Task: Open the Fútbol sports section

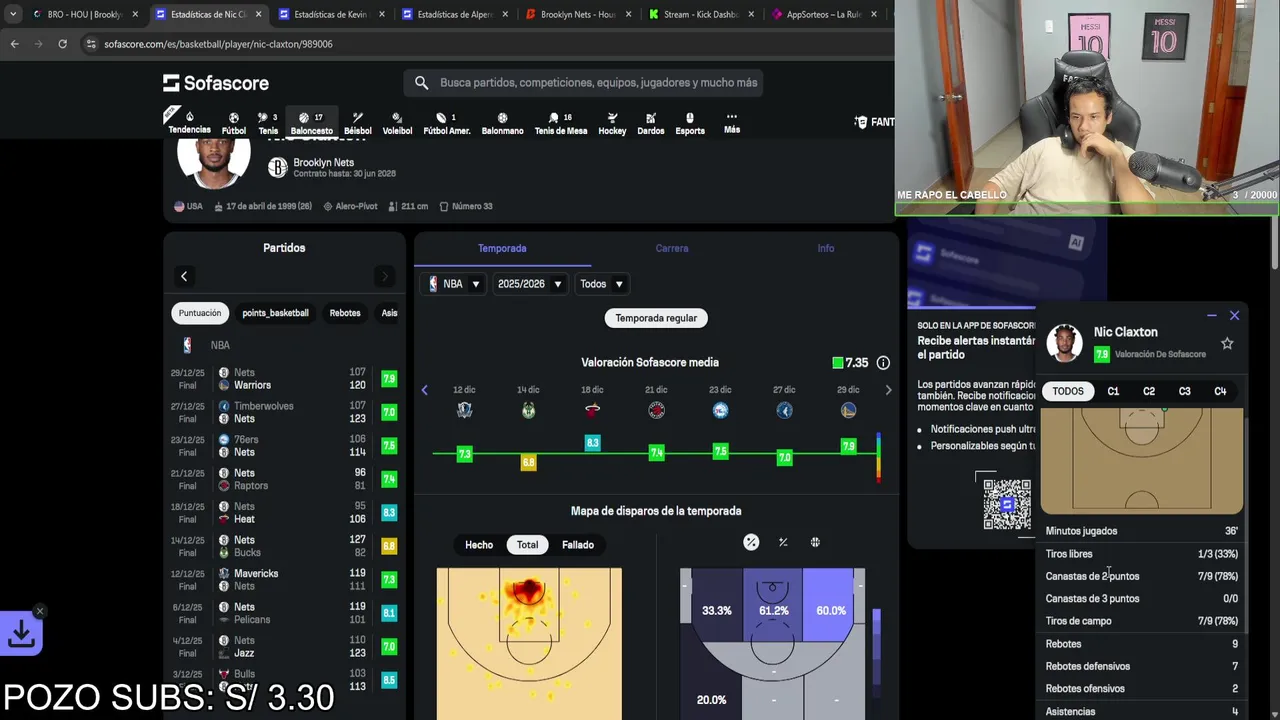Action: pos(233,123)
